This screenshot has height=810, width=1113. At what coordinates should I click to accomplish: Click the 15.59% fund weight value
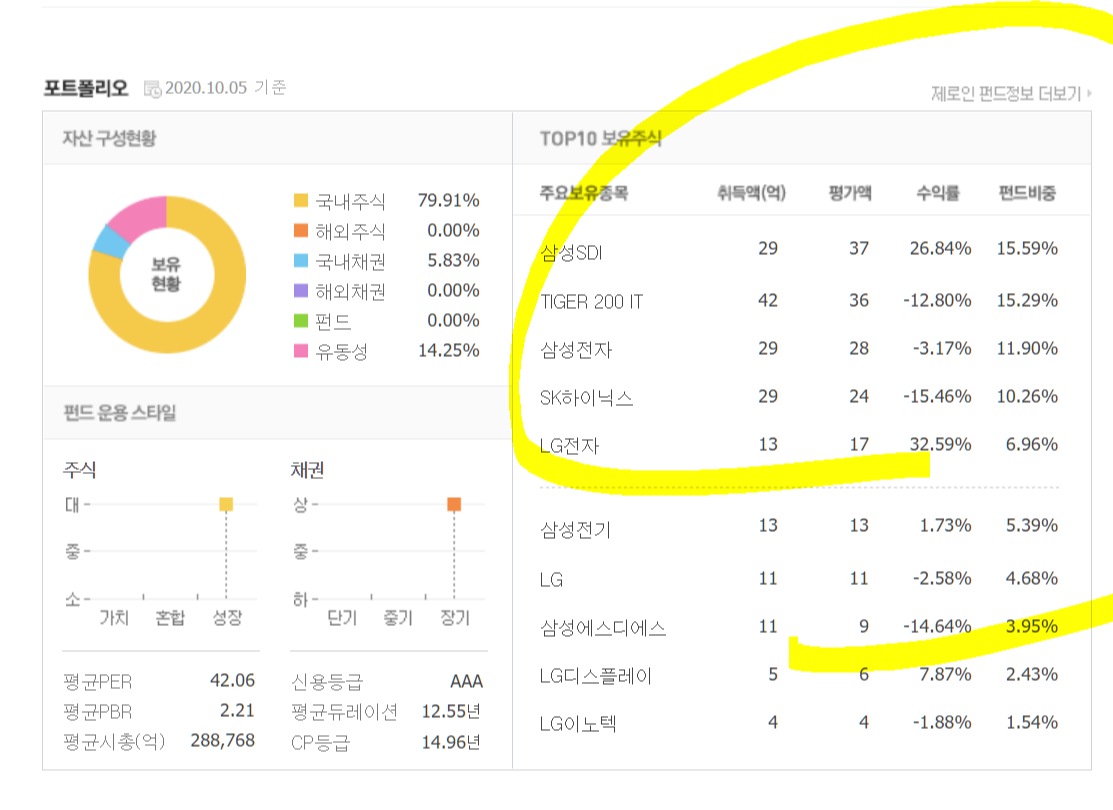coord(1027,248)
